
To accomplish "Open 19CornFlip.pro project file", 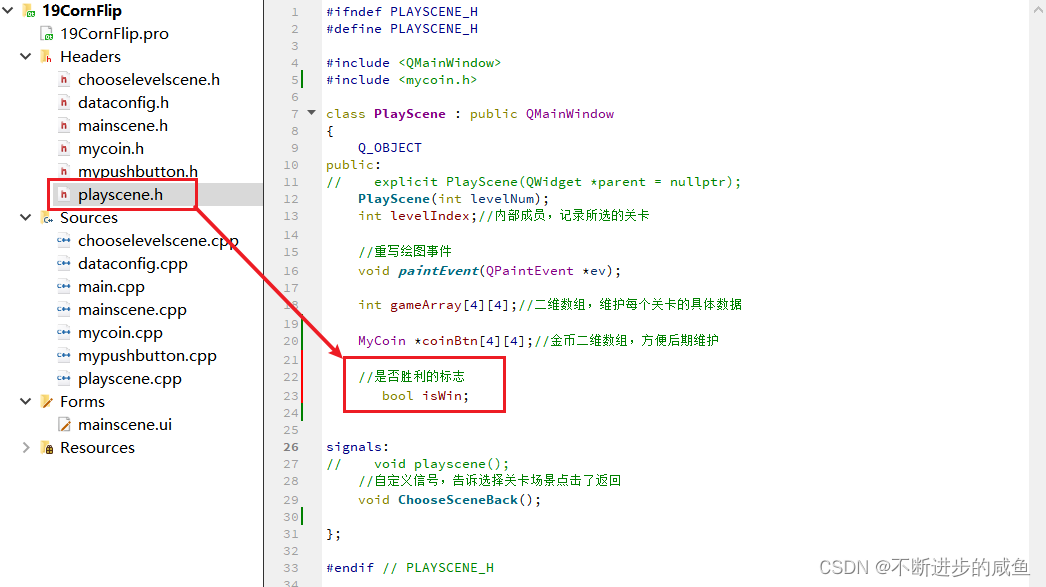I will click(x=114, y=34).
